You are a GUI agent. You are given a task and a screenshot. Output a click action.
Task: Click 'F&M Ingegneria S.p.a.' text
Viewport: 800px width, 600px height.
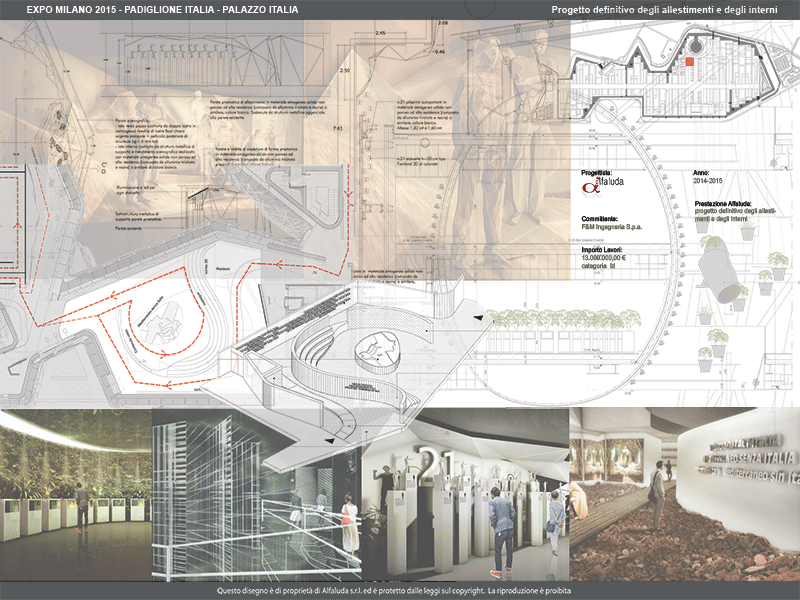pyautogui.click(x=612, y=227)
